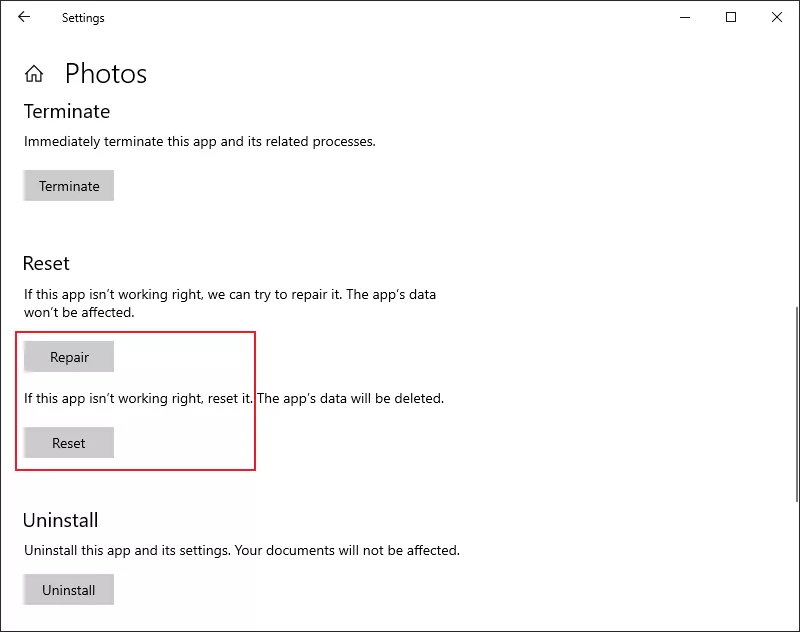Reset the Photos app data
The width and height of the screenshot is (800, 632).
[68, 443]
